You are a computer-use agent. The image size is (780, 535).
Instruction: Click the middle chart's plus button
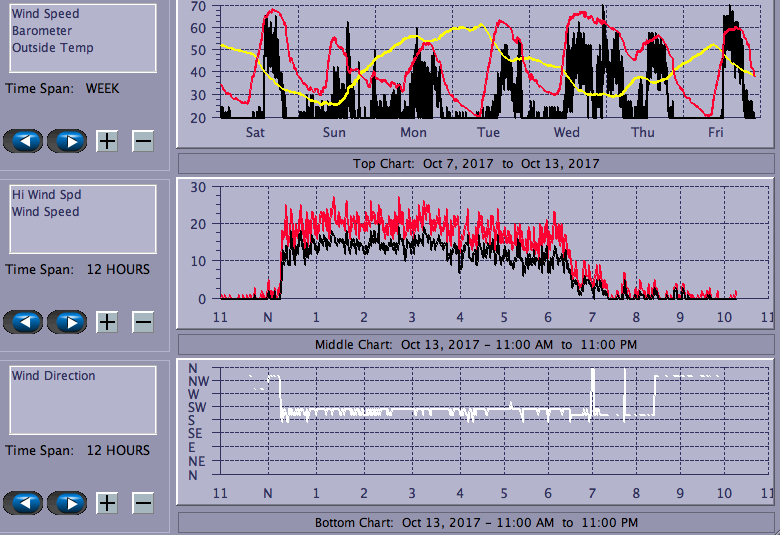(107, 322)
